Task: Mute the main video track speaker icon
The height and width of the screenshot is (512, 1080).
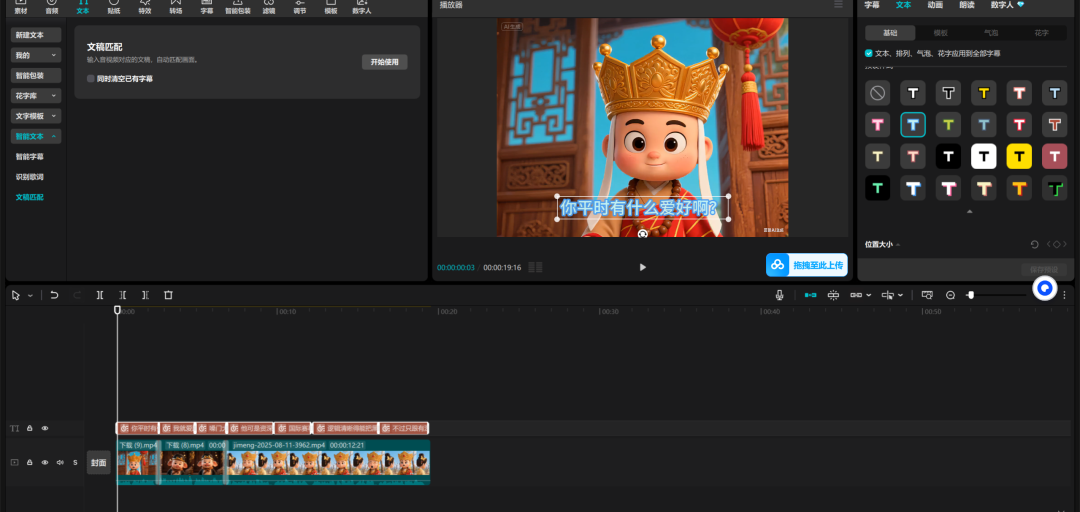Action: (x=60, y=462)
